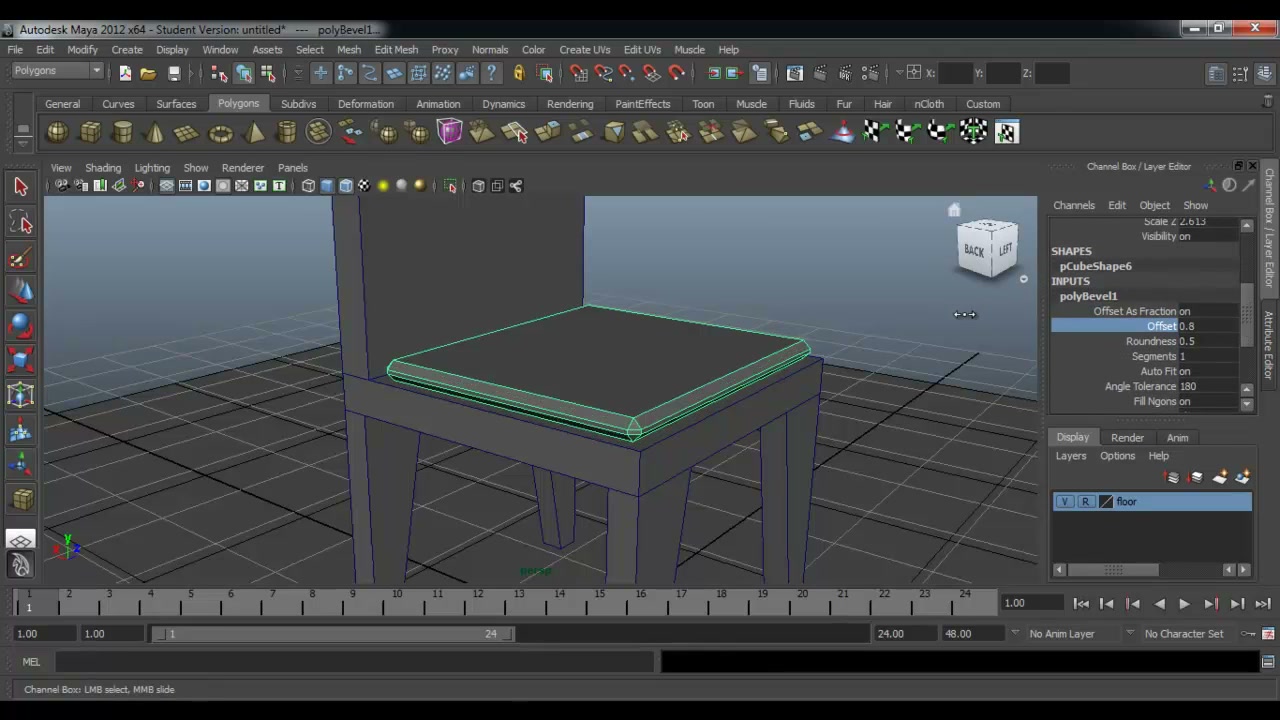Viewport: 1280px width, 720px height.
Task: Click the pCubeShape6 shape node heading
Action: (x=1095, y=266)
